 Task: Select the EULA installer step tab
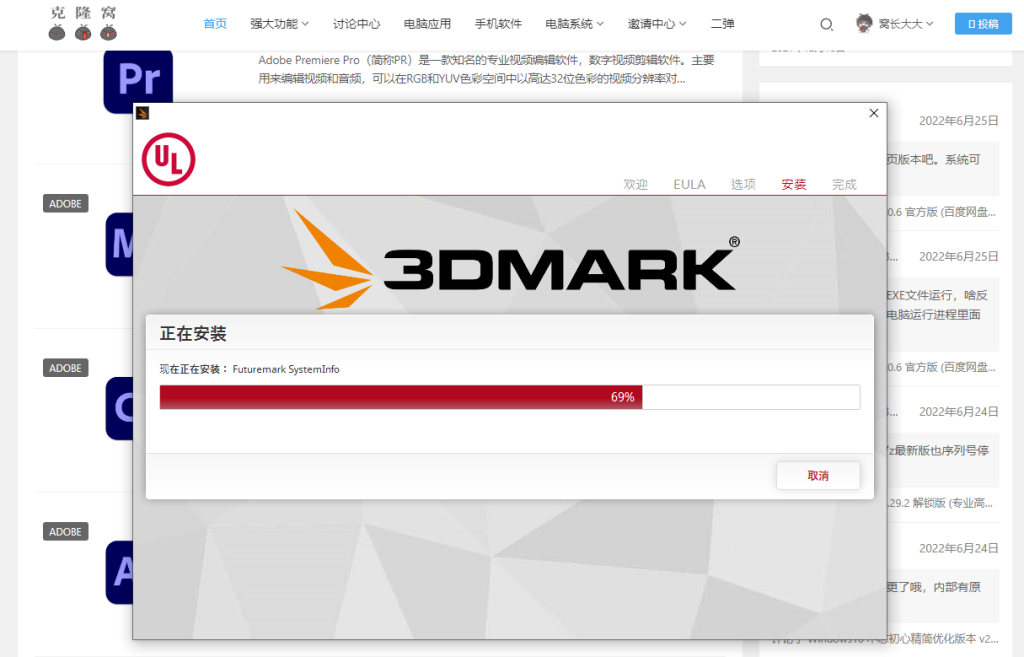[689, 185]
